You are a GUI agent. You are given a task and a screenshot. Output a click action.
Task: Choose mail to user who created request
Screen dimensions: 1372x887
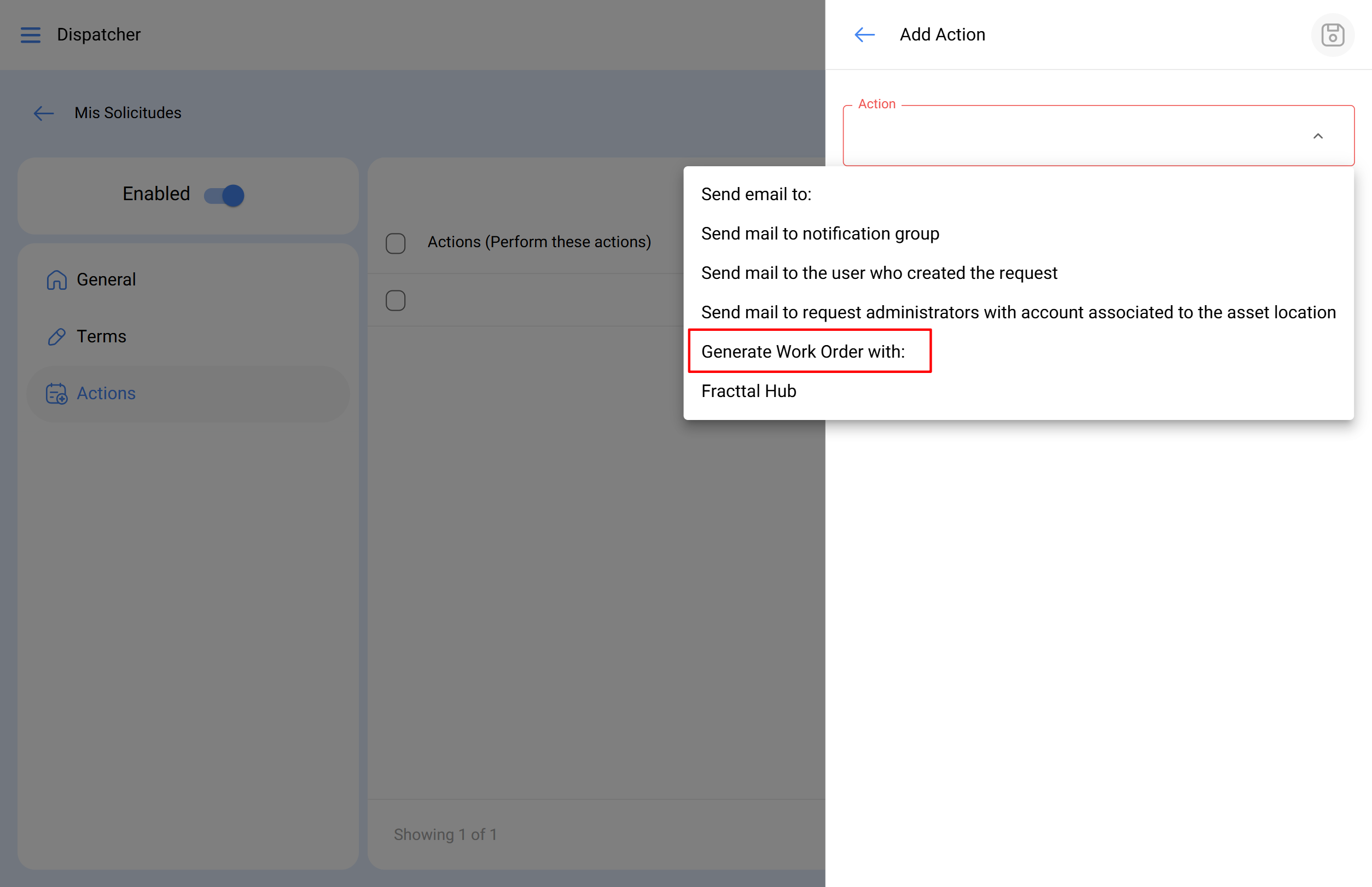(x=879, y=273)
